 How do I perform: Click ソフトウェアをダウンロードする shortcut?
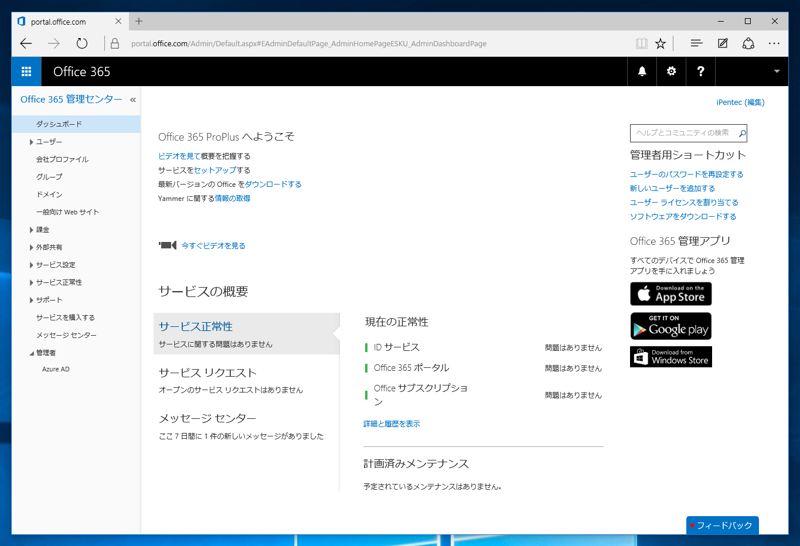[683, 216]
